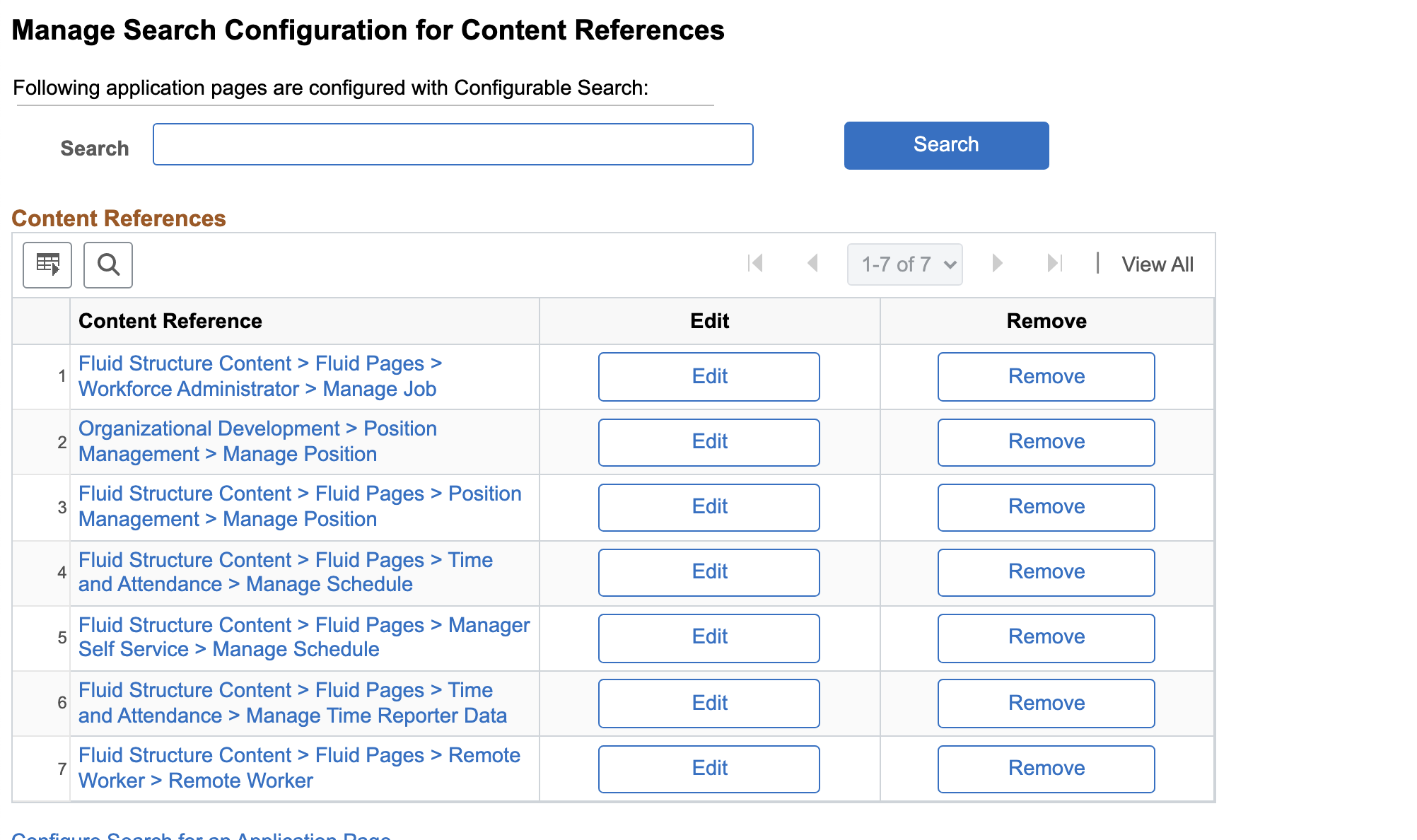Go to the previous page of rows
This screenshot has width=1417, height=840.
coord(812,264)
